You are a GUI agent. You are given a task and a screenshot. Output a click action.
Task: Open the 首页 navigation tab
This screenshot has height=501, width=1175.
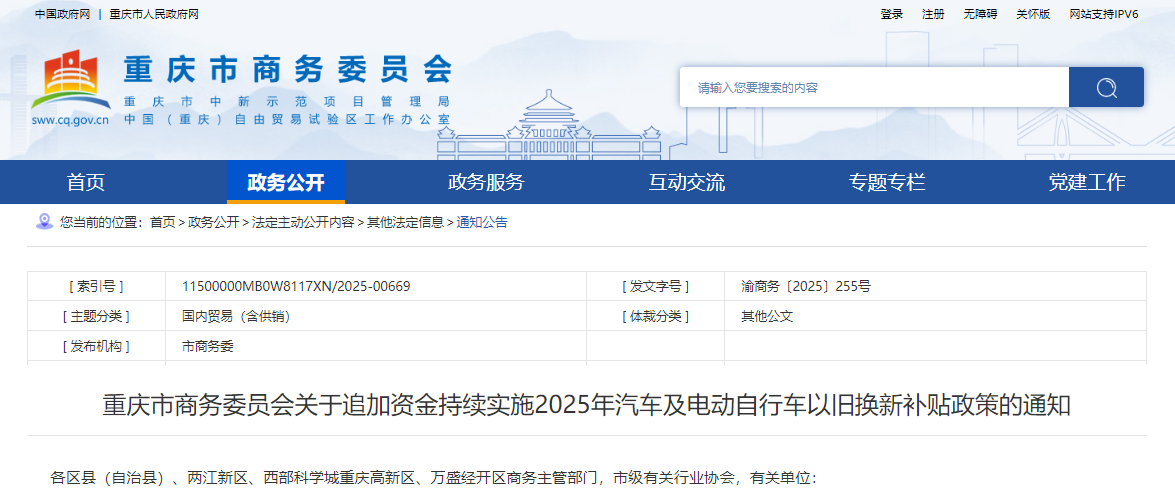click(x=86, y=182)
